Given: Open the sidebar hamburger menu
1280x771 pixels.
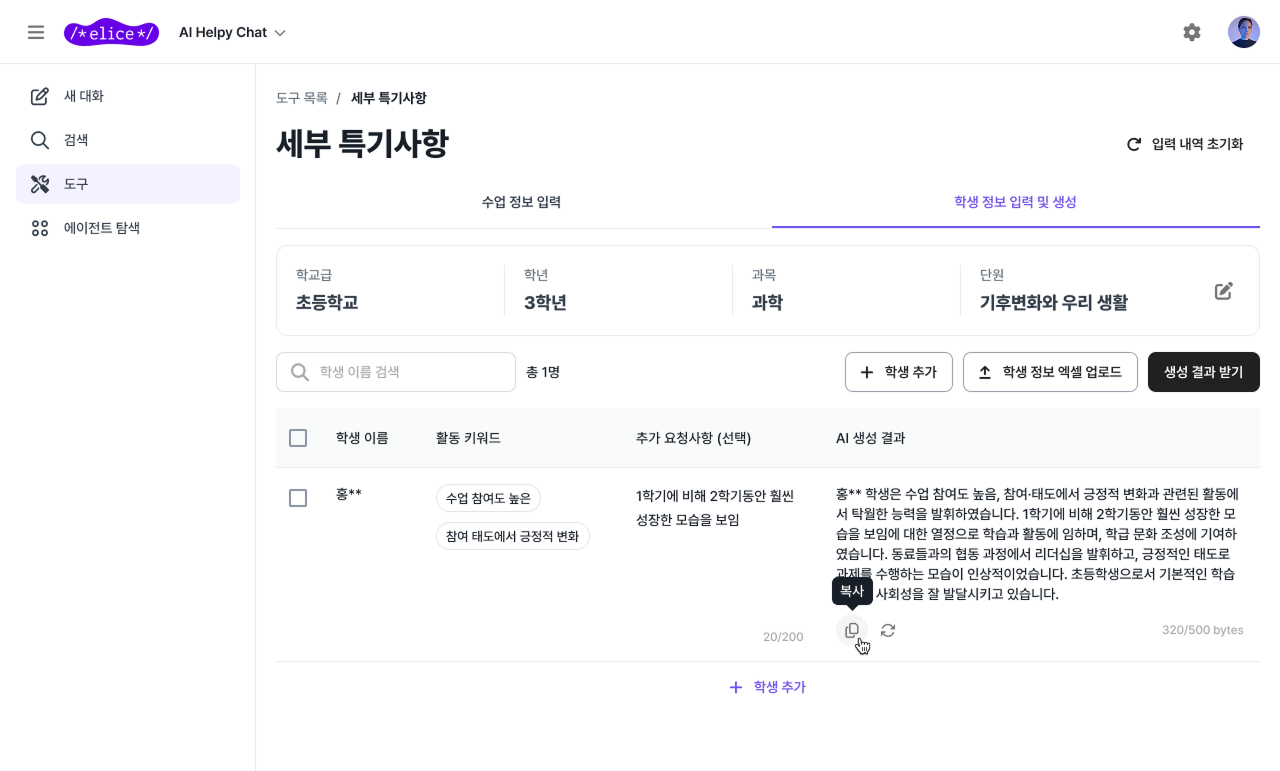Looking at the screenshot, I should click(x=36, y=31).
